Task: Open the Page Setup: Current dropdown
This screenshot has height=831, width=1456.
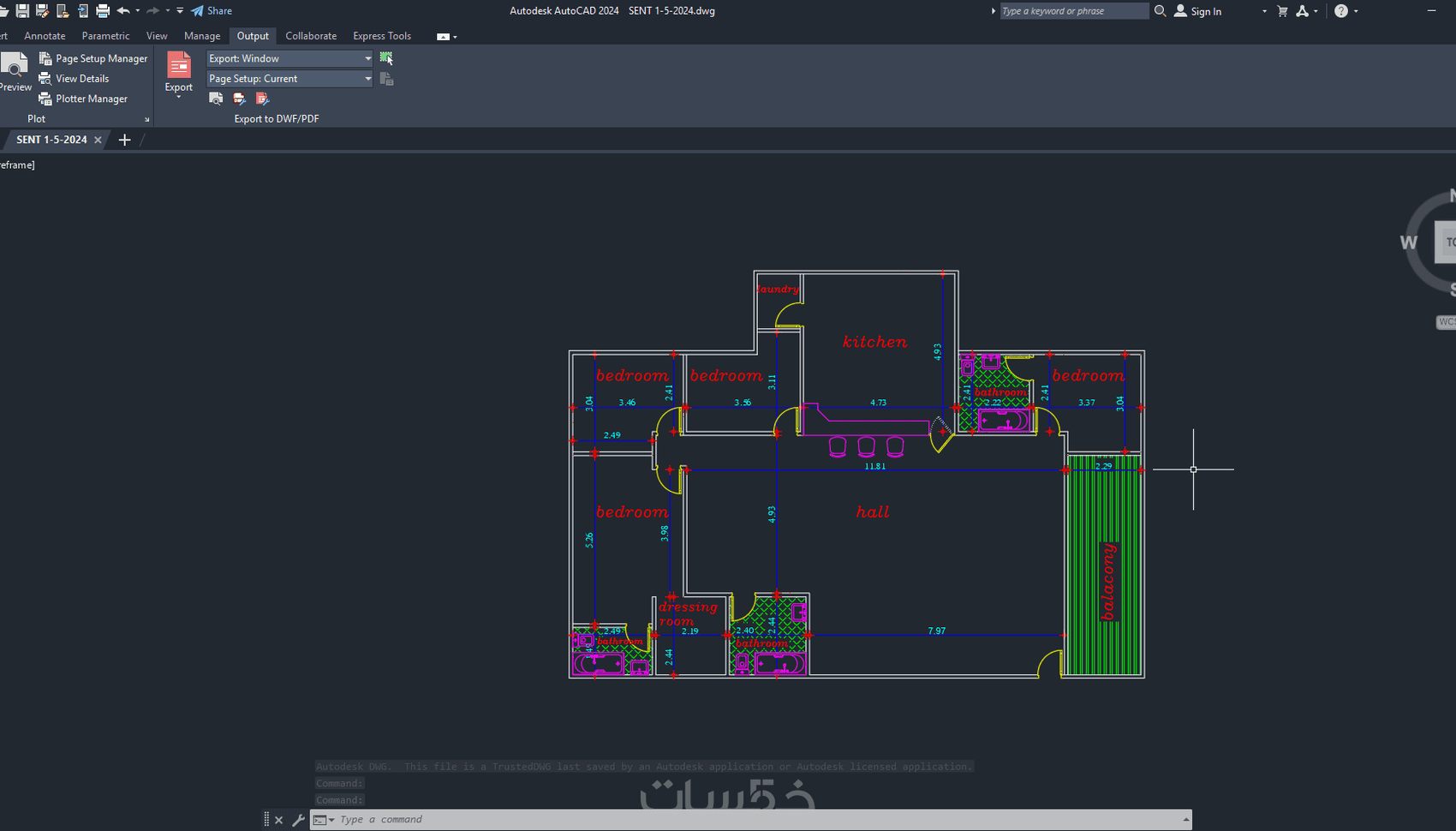Action: tap(289, 79)
